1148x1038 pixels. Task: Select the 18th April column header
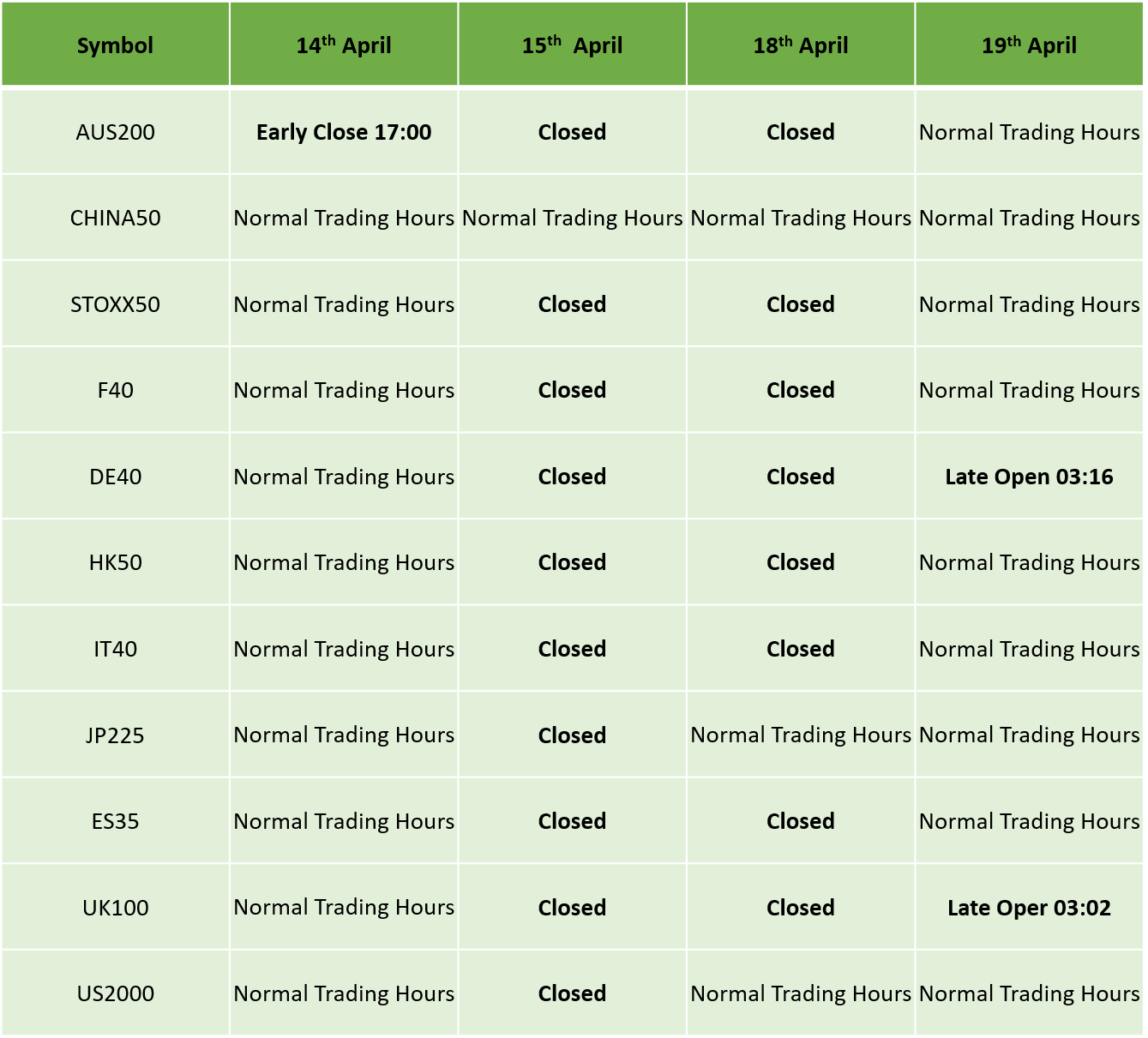[801, 45]
